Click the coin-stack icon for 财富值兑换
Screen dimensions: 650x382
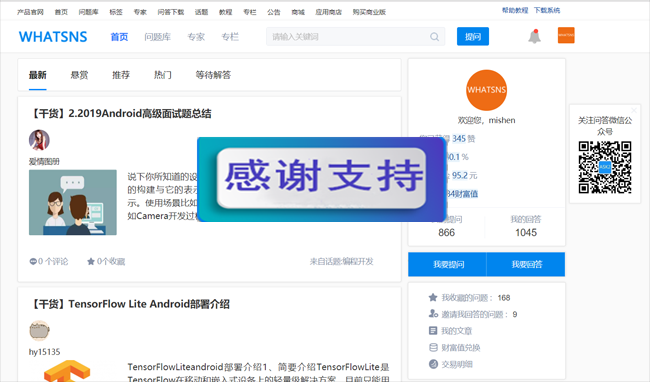[433, 347]
